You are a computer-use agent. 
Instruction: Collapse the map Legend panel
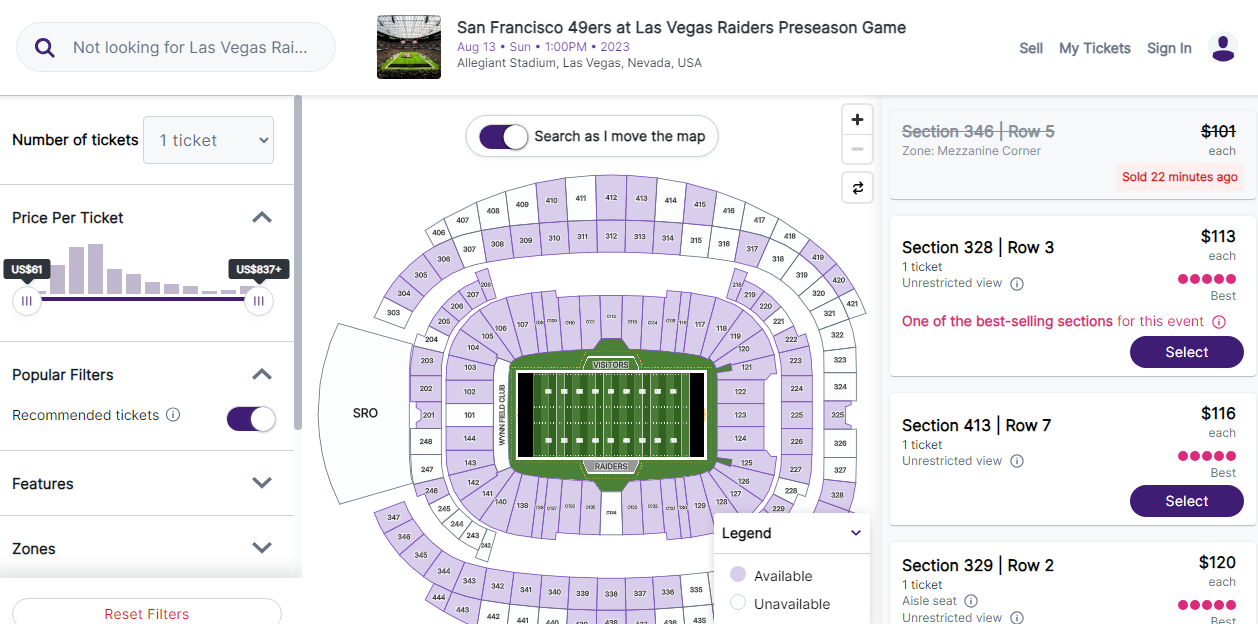click(856, 533)
